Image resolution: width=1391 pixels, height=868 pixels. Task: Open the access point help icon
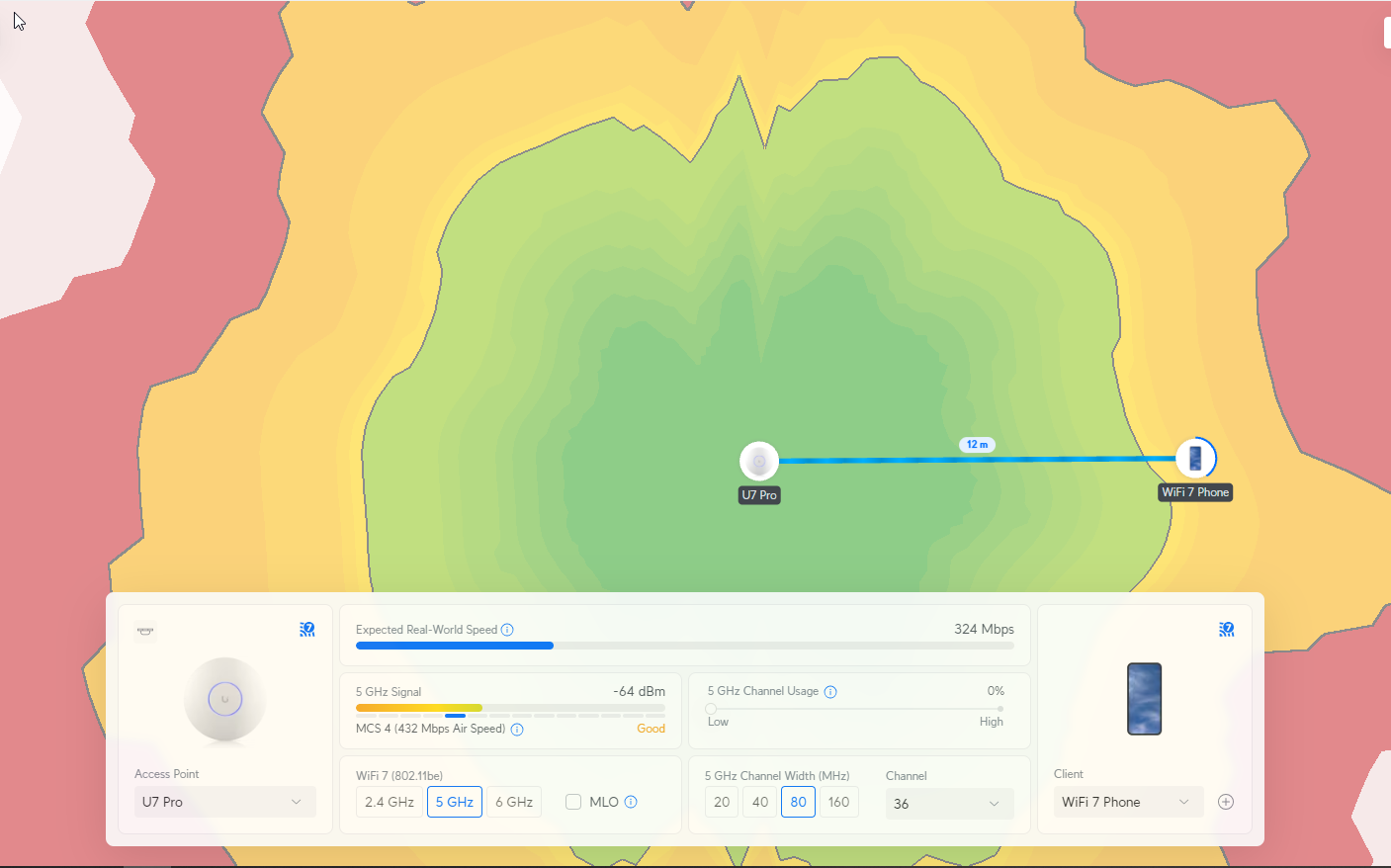coord(307,629)
